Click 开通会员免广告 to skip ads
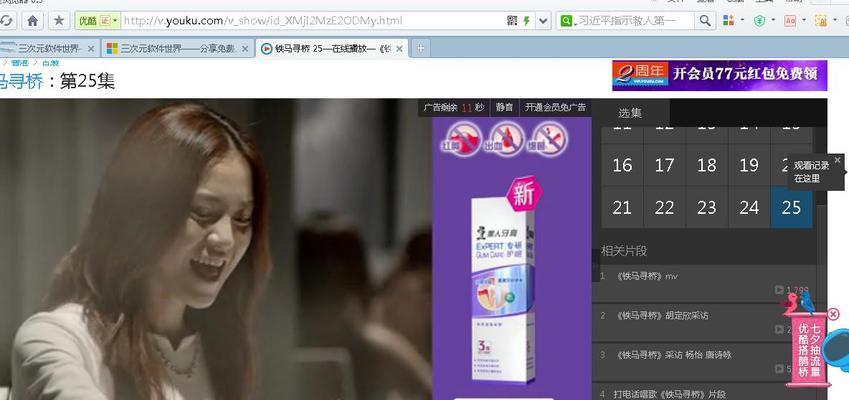This screenshot has height=400, width=849. coord(556,107)
